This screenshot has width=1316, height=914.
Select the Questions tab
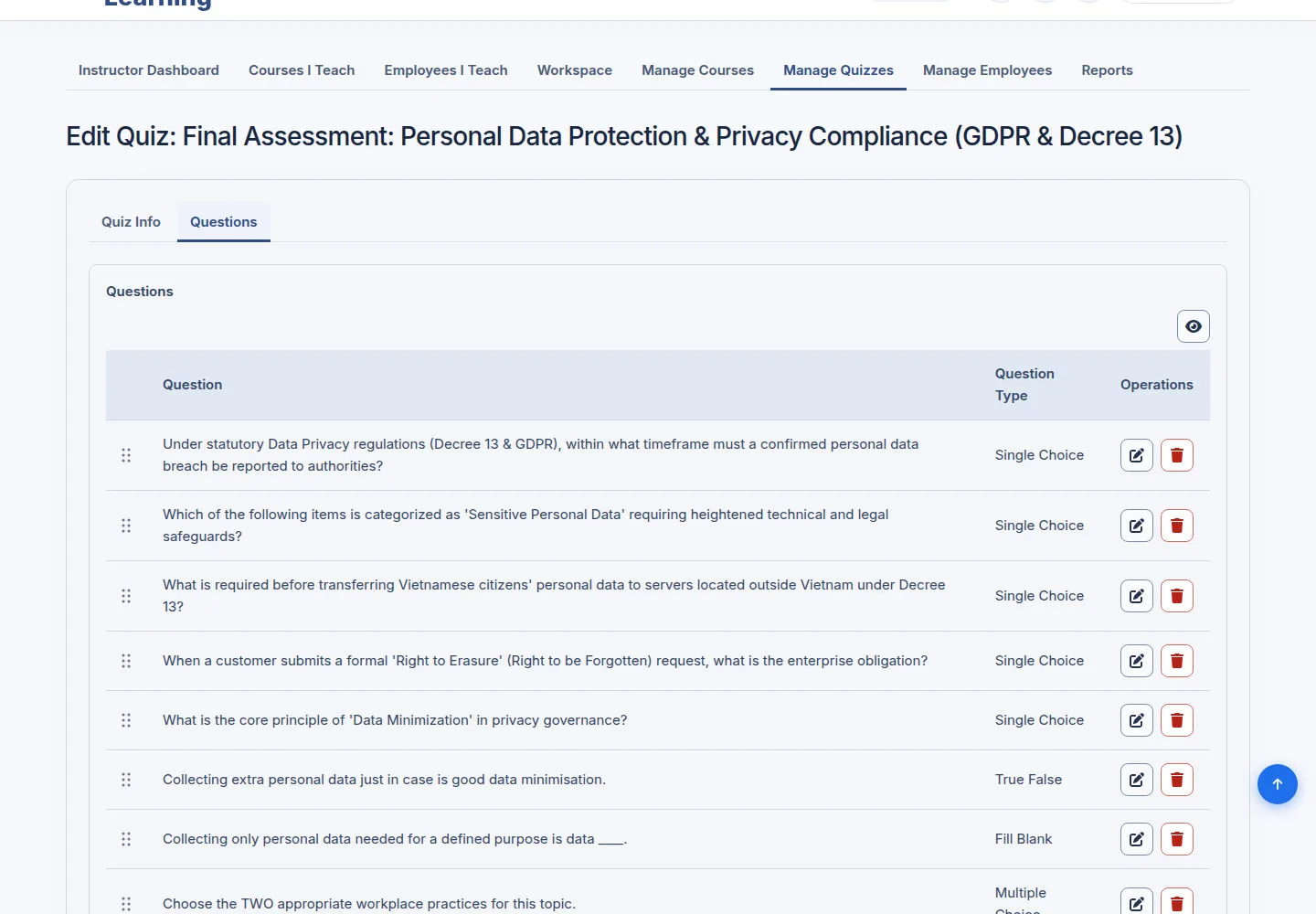(224, 222)
